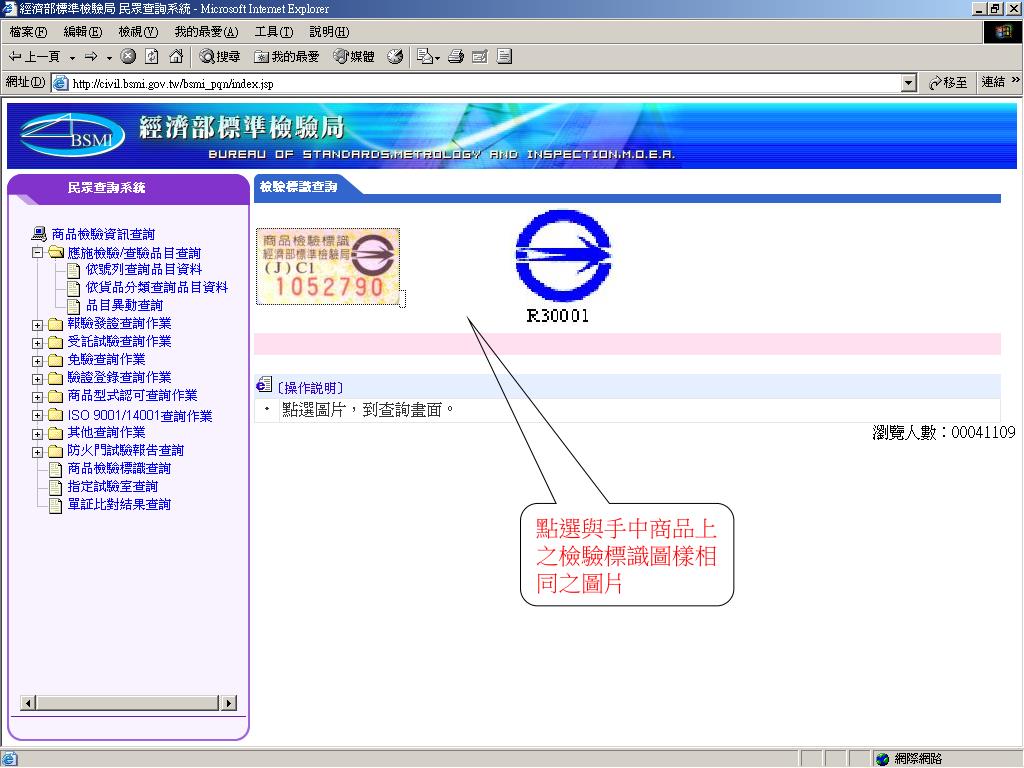Click the 商品檢驗資訊查詢 root tree item
This screenshot has height=768, width=1024.
click(103, 234)
